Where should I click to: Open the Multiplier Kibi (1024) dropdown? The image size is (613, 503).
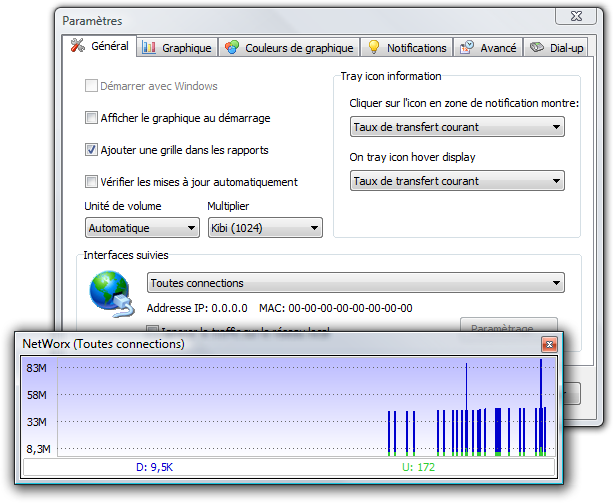pos(265,228)
